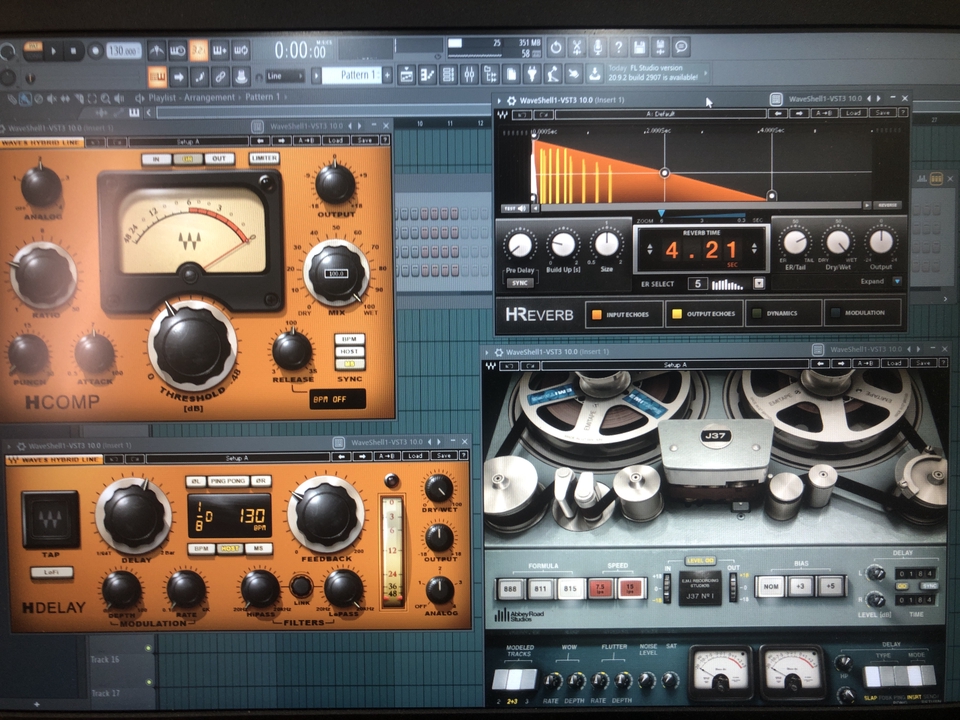Viewport: 960px width, 720px height.
Task: Click the microphone recording icon
Action: pyautogui.click(x=598, y=47)
